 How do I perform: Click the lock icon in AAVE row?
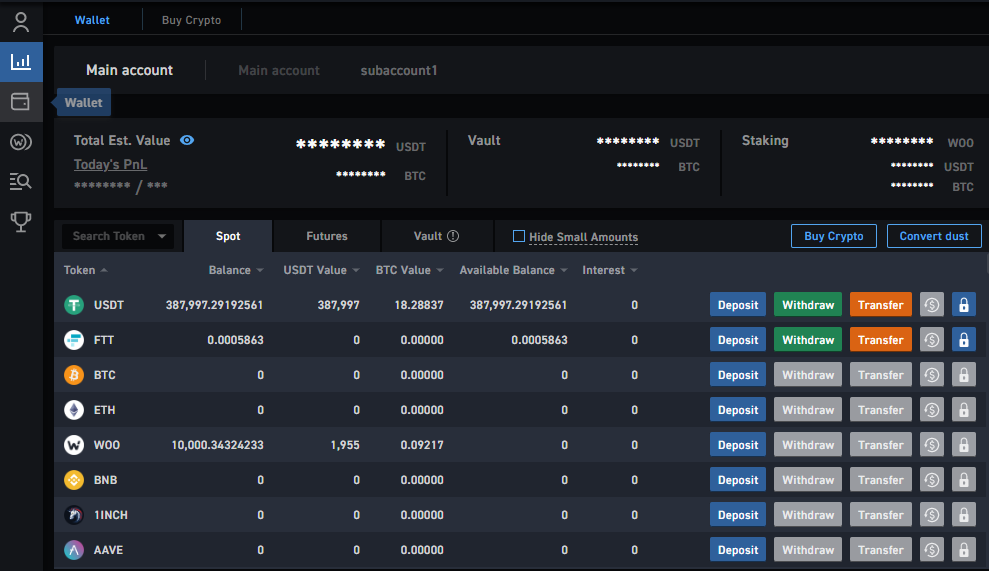click(x=964, y=550)
